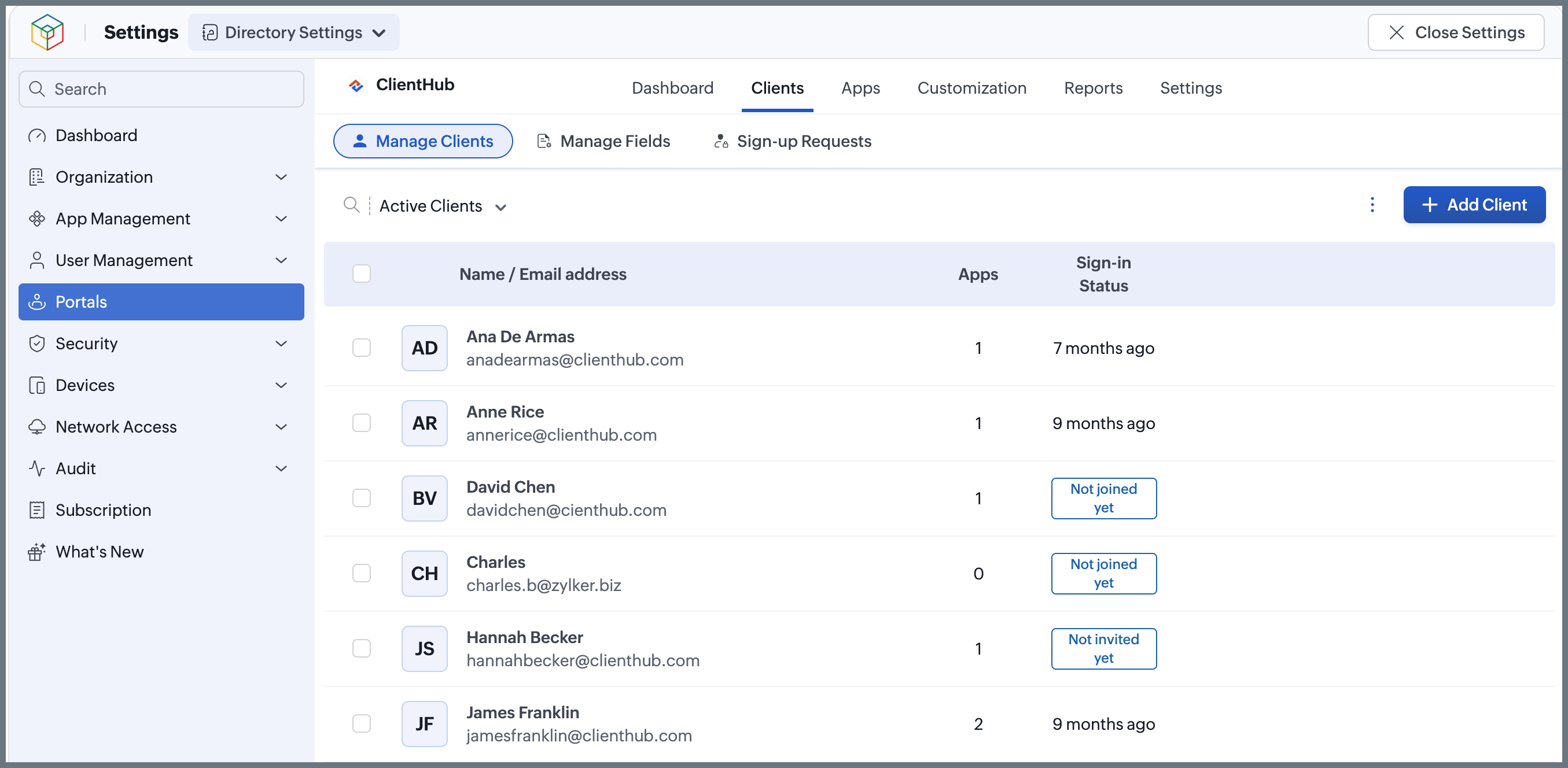Click the Subscription receipt icon in sidebar

pos(37,510)
